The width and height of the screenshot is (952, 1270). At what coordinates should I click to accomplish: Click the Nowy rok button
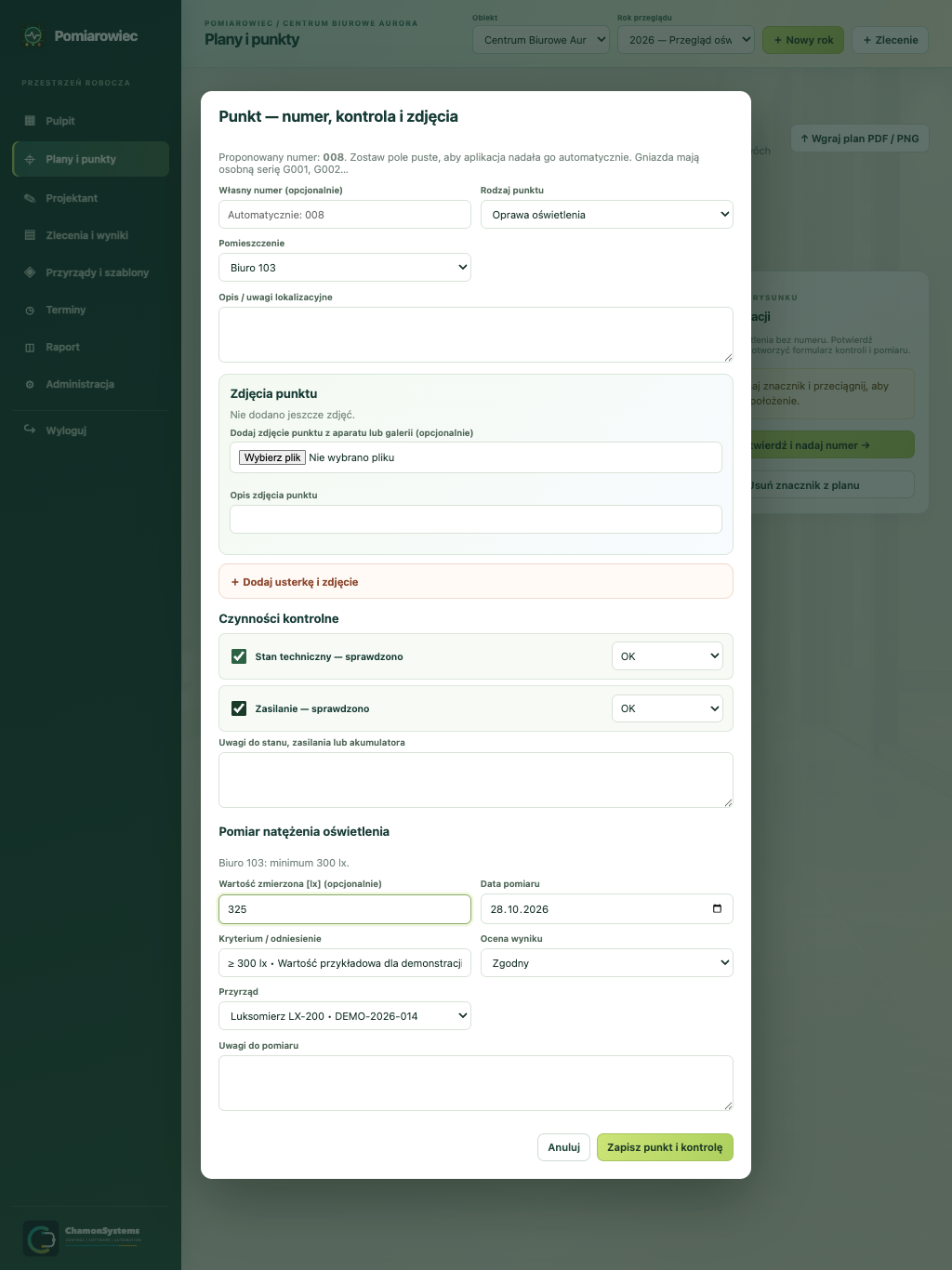[x=803, y=40]
